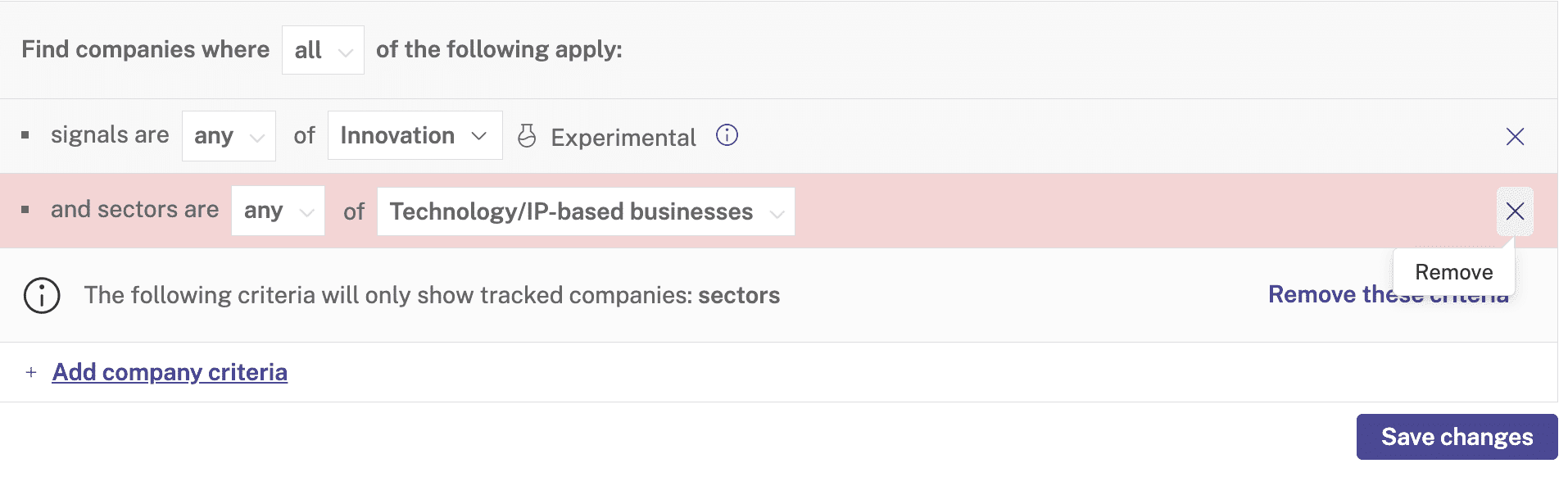Click the chevron on Technology/IP-based businesses dropdown
Viewport: 1568px width, 477px height.
(x=777, y=214)
